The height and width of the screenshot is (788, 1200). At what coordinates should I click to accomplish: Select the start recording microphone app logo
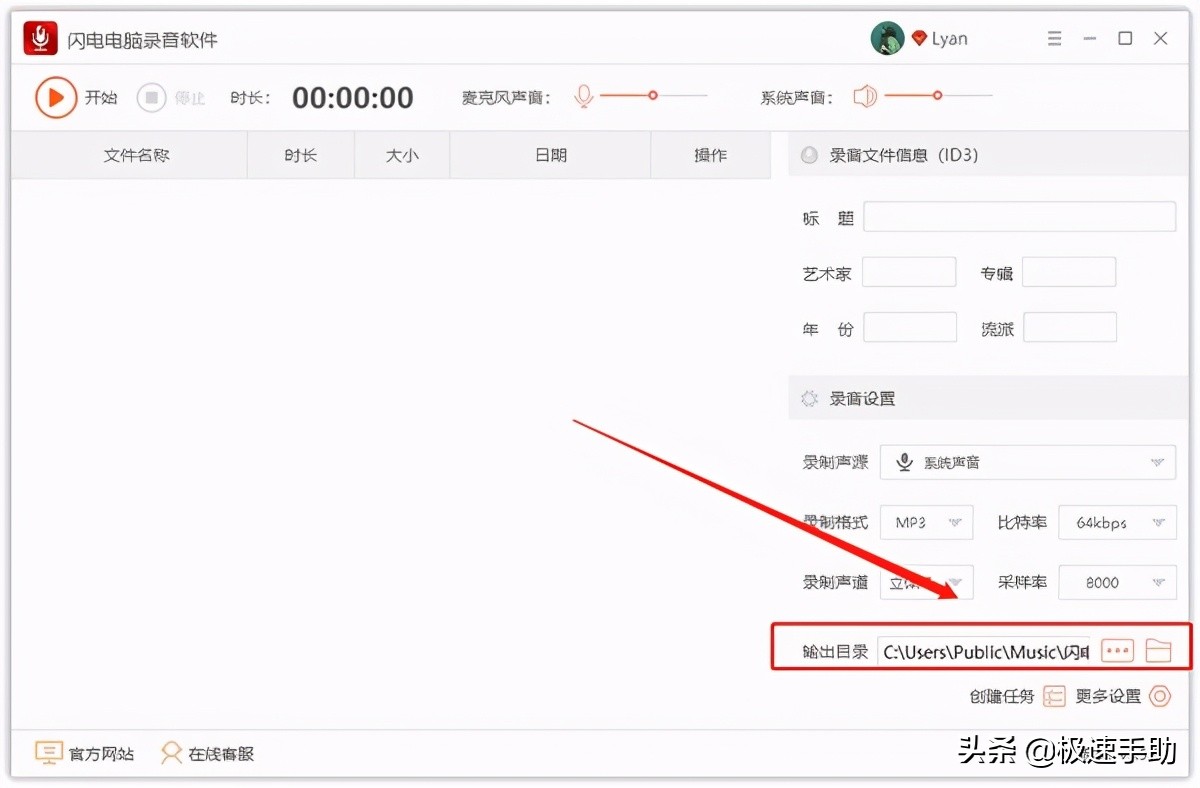(39, 37)
